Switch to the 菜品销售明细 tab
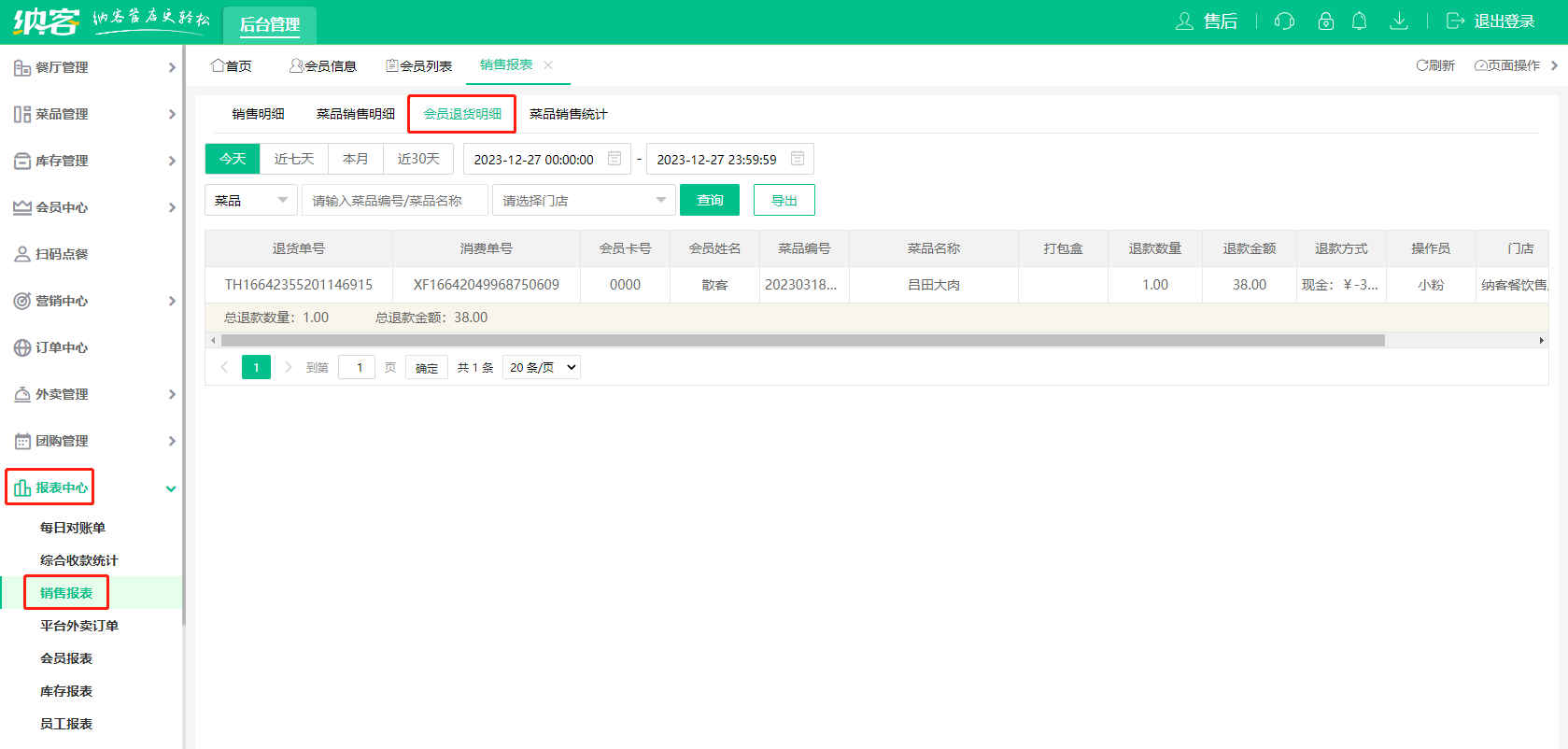This screenshot has width=1568, height=749. coord(355,114)
